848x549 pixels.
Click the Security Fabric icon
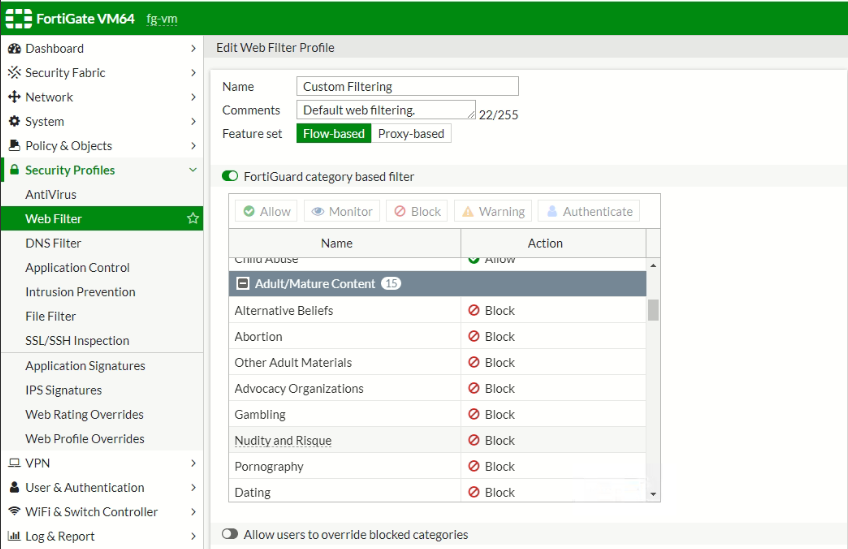14,72
